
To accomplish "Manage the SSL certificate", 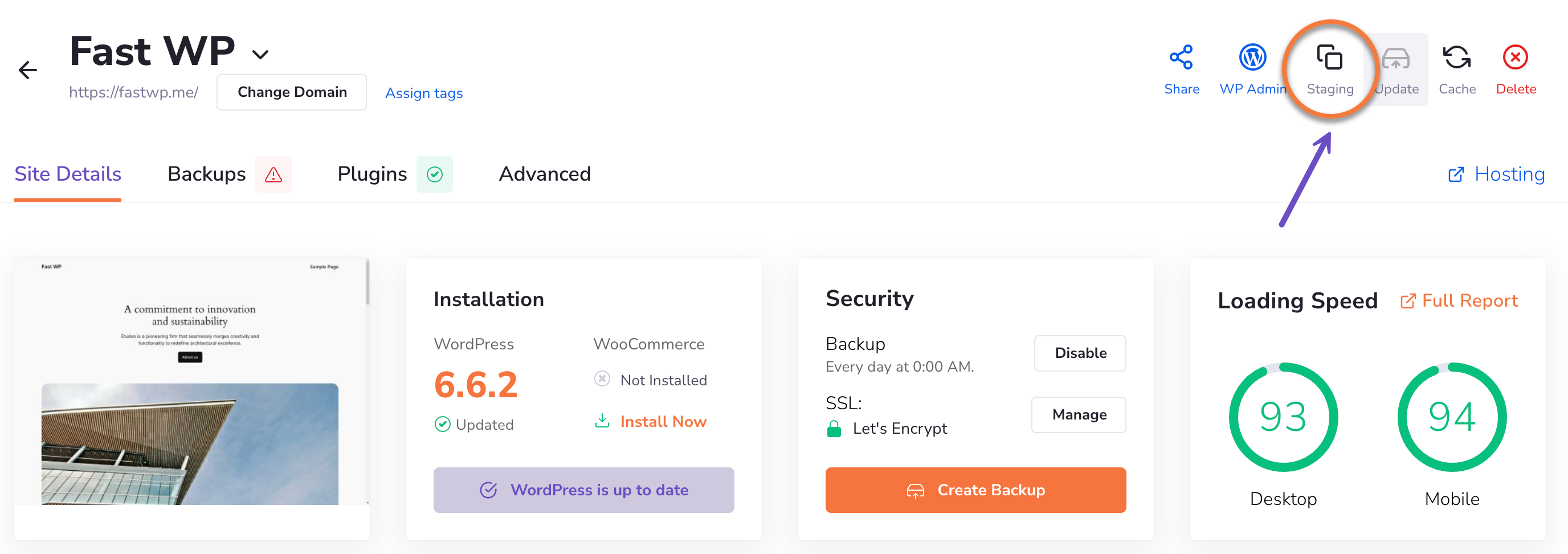I will pos(1078,414).
